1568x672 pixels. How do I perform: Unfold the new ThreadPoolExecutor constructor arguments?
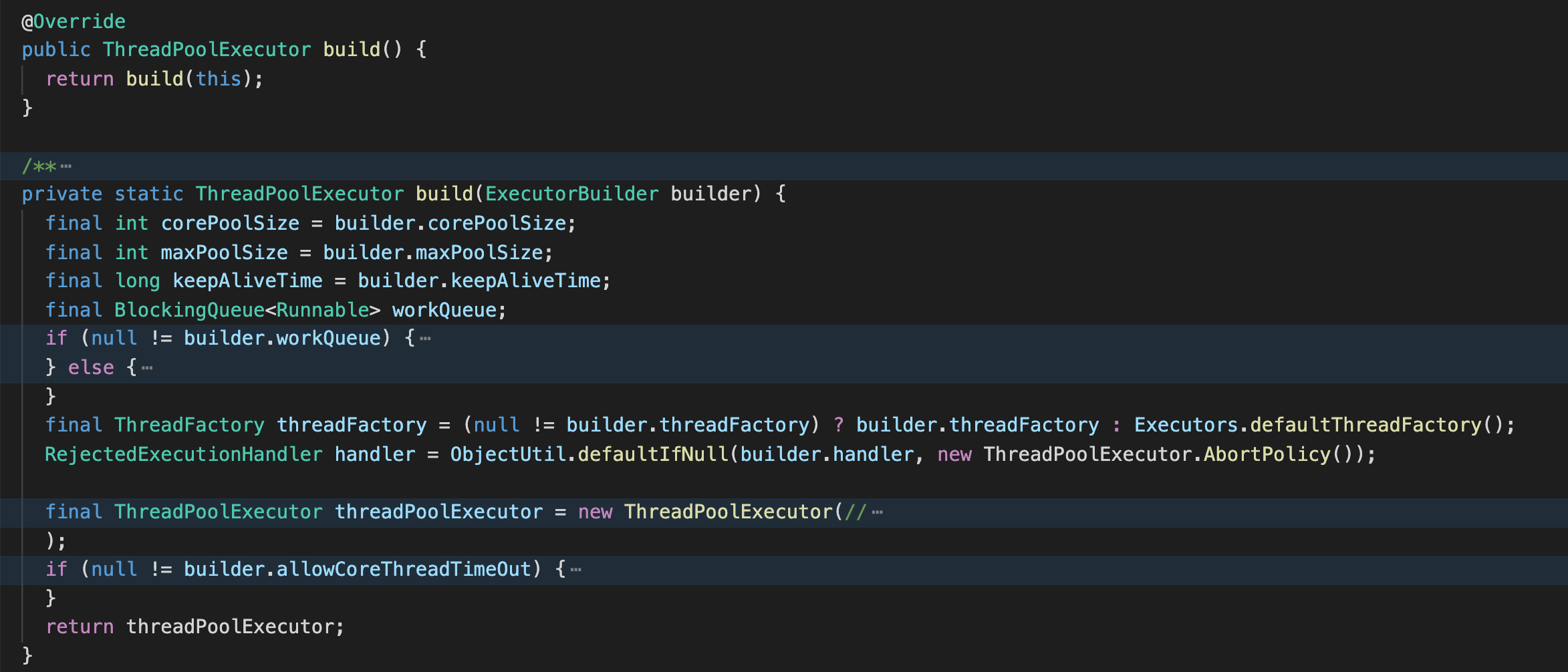[x=877, y=513]
